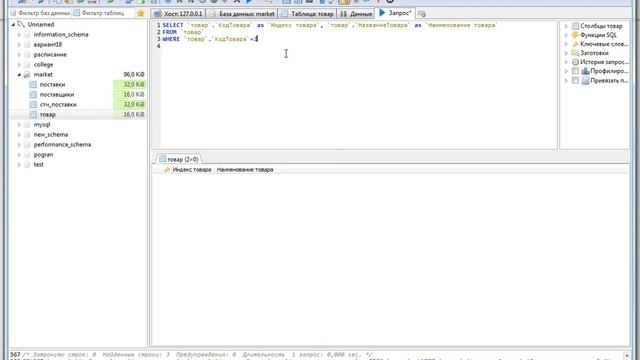Open the Хост: 127.0.0.1 tab
The image size is (640, 360).
pos(178,14)
